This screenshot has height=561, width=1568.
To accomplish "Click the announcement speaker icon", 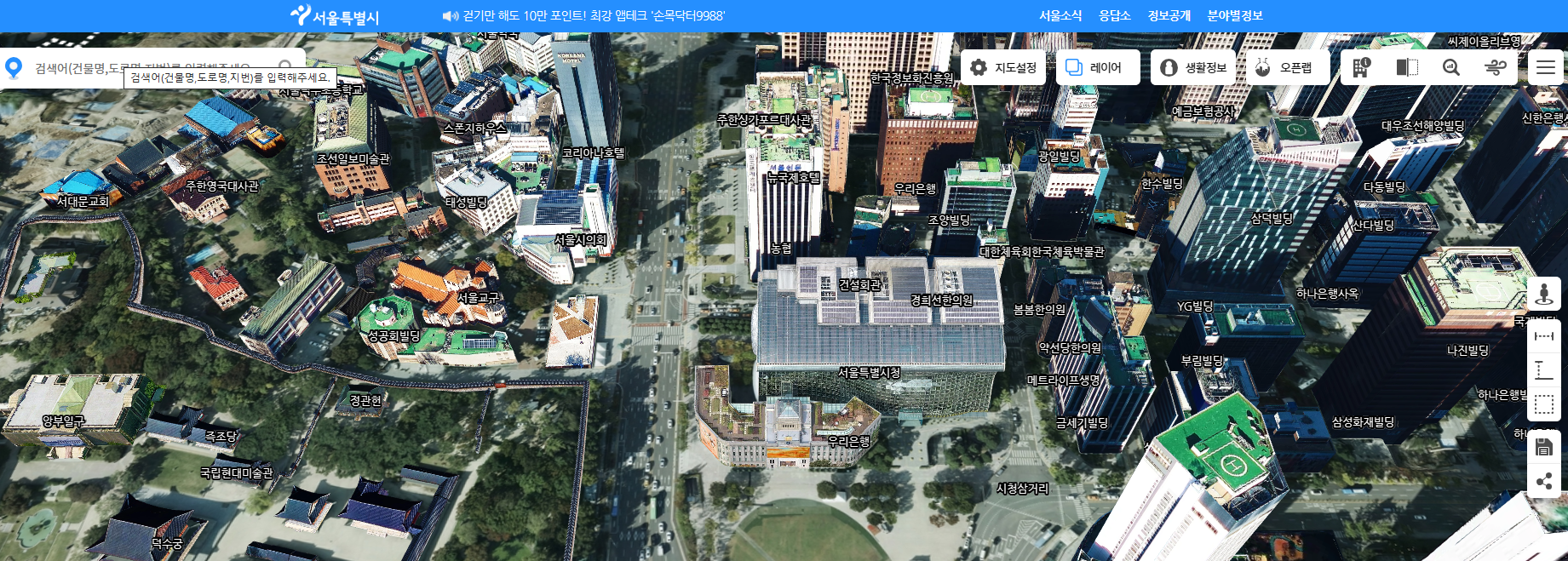I will (451, 15).
